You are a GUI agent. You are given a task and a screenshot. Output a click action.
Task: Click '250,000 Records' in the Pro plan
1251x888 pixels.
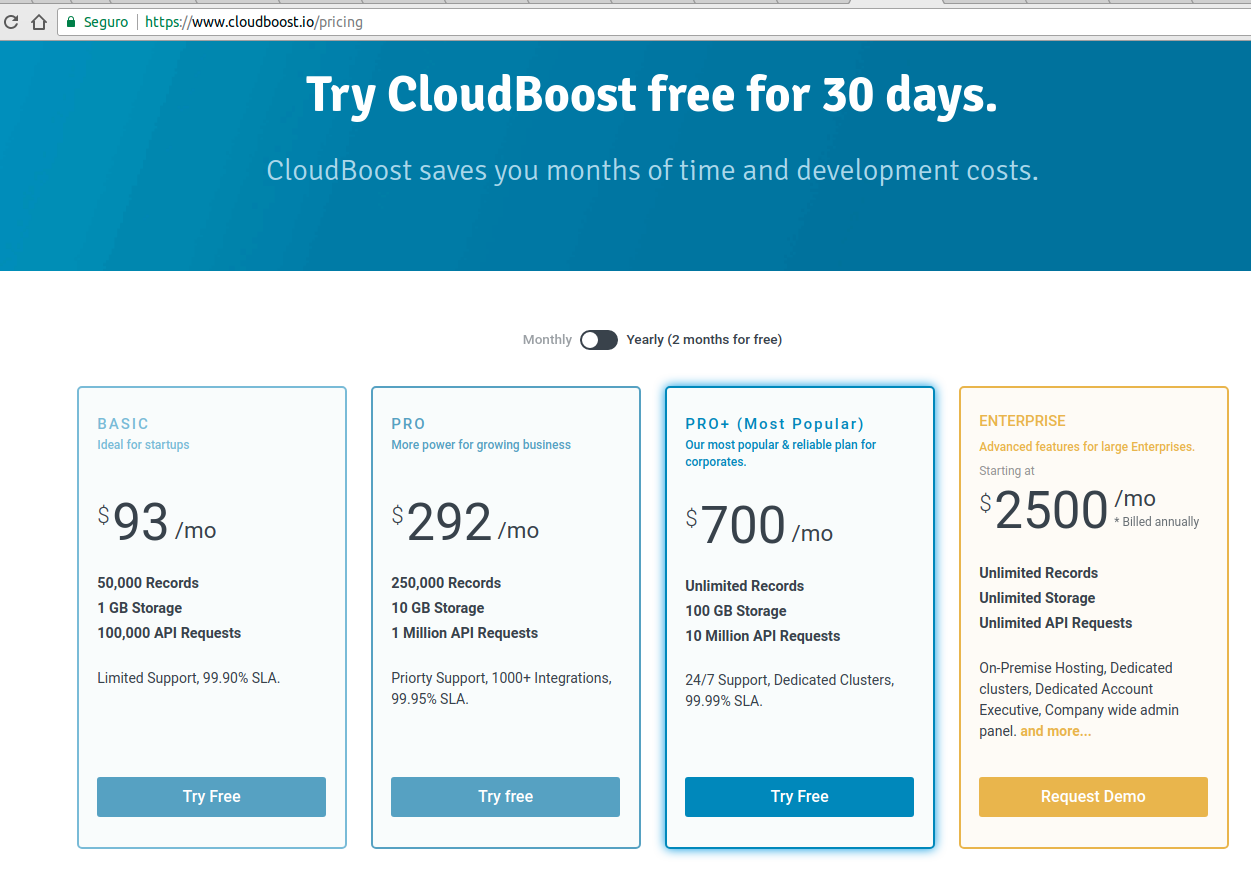click(x=446, y=583)
